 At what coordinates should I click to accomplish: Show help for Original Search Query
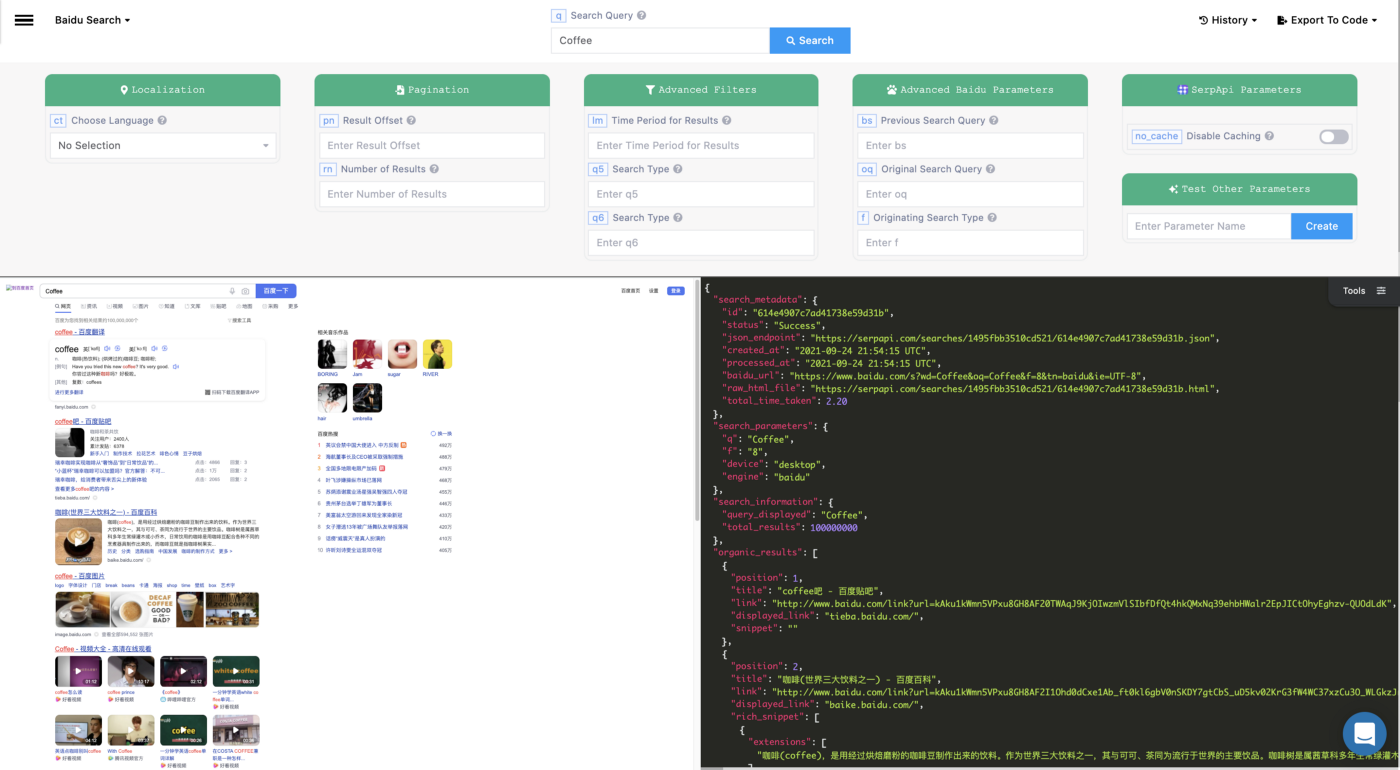[x=991, y=169]
